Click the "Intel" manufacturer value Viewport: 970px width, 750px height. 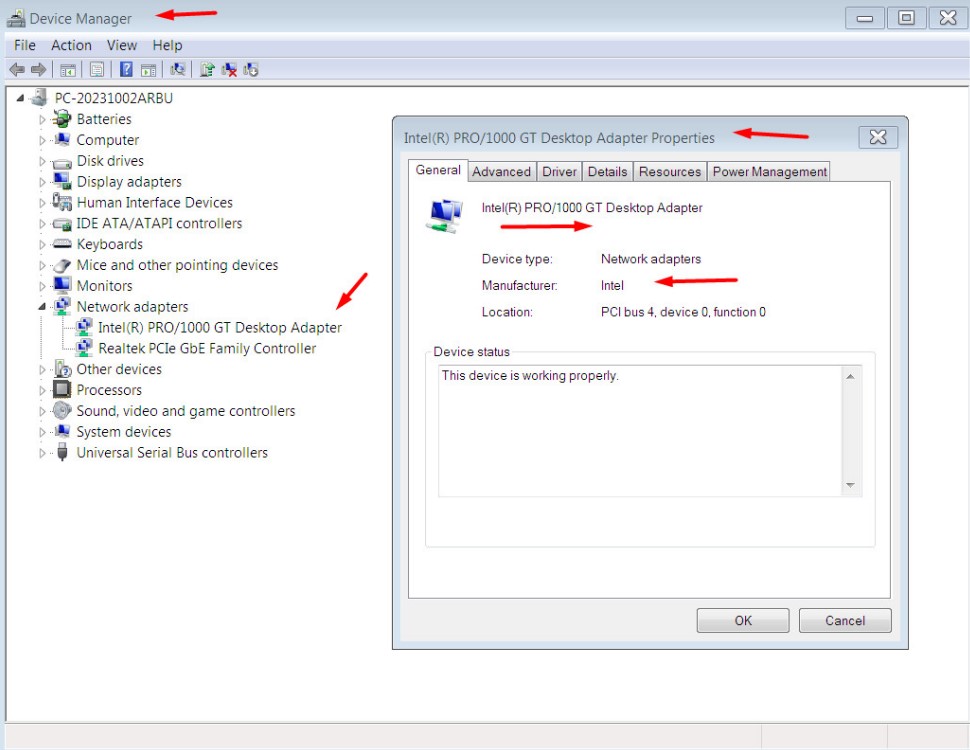click(x=612, y=285)
